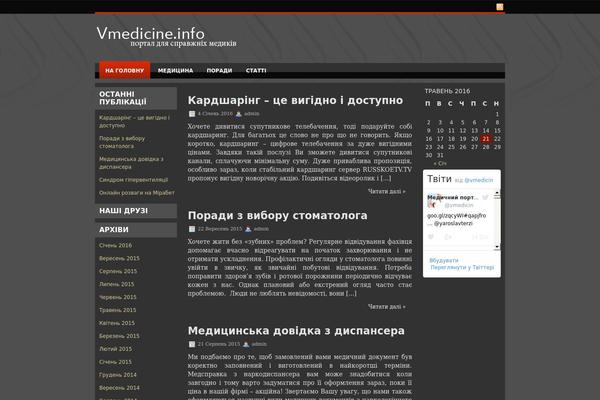
Task: Open the Медицина menu item
Action: 175,70
